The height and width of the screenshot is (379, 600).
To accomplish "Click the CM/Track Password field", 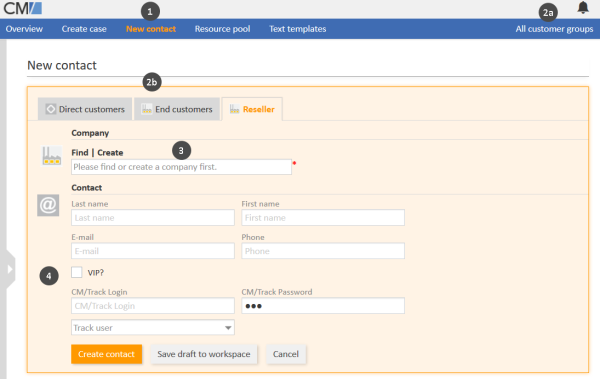I will [x=323, y=306].
